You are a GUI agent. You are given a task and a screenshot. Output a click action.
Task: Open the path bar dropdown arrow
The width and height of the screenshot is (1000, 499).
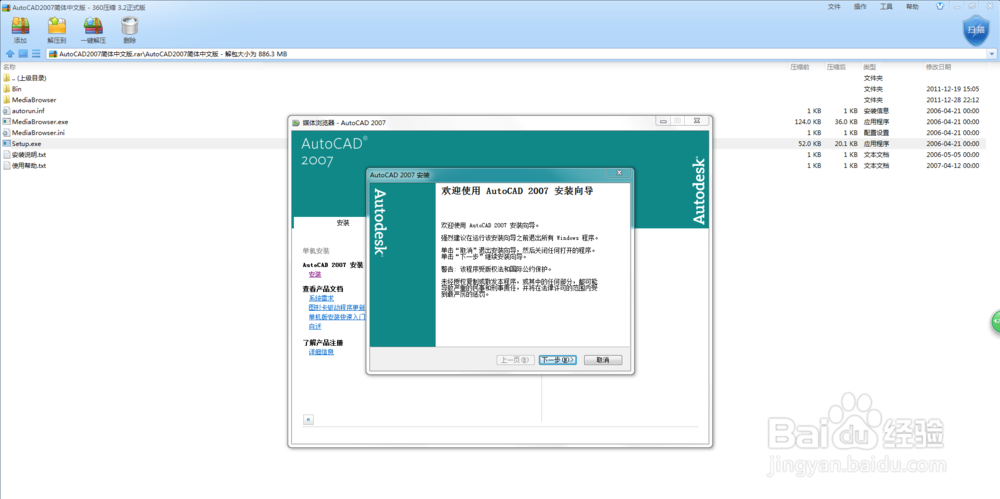(x=992, y=54)
